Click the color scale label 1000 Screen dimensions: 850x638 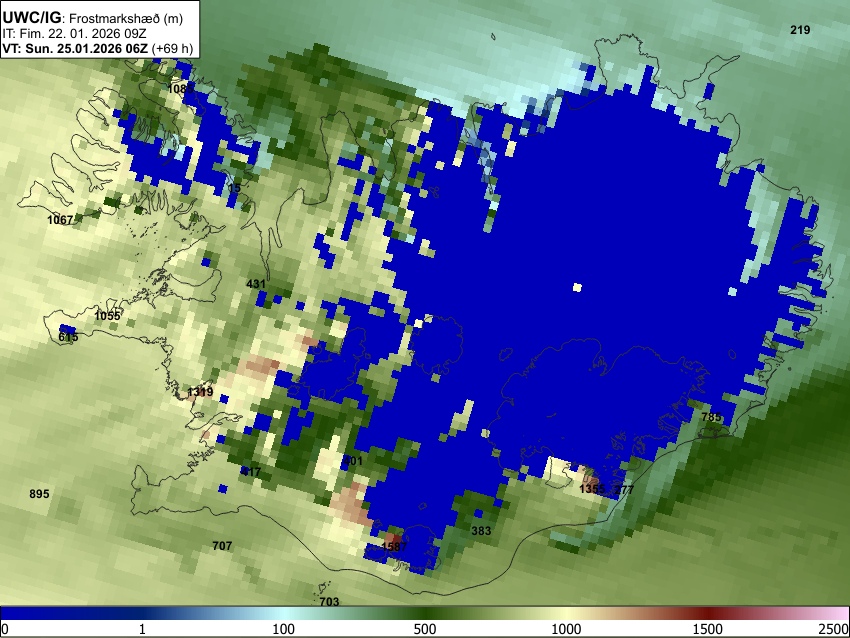[566, 629]
